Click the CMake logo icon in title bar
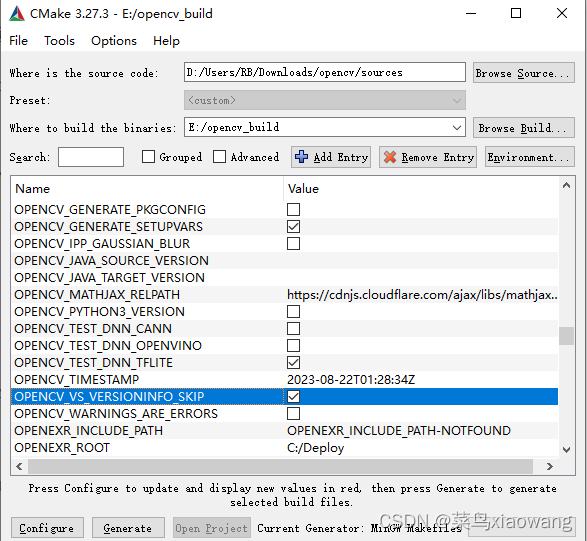 coord(17,14)
